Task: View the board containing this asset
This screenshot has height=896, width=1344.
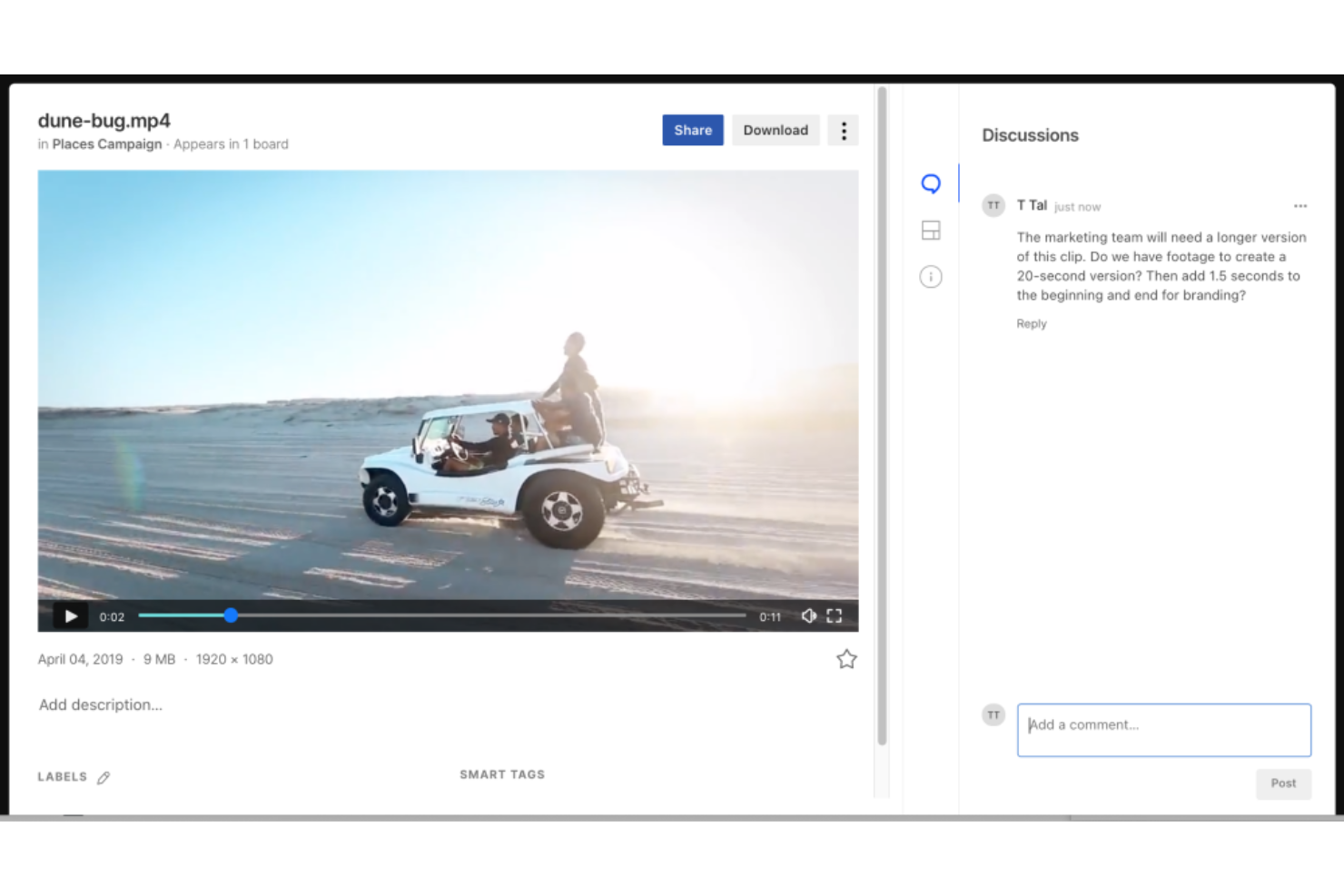Action: 231,143
